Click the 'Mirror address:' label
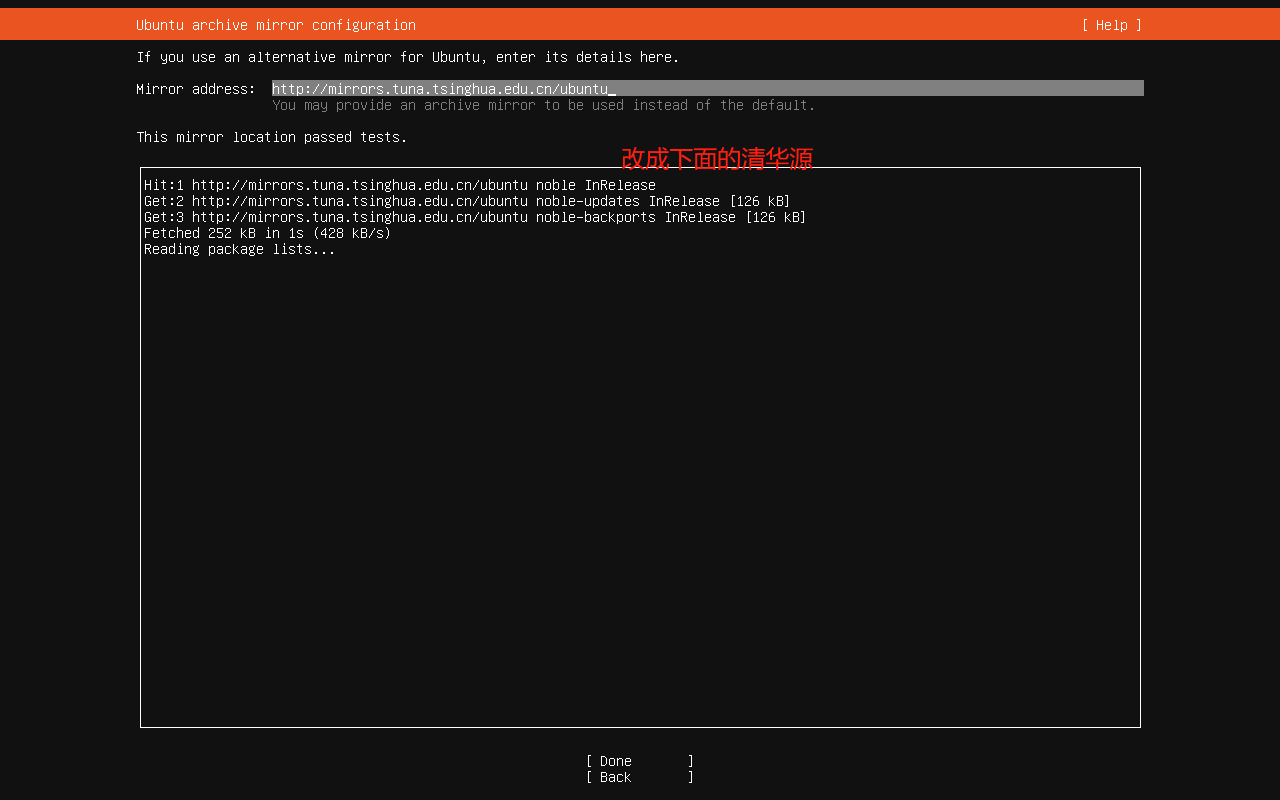This screenshot has width=1280, height=800. click(x=196, y=89)
